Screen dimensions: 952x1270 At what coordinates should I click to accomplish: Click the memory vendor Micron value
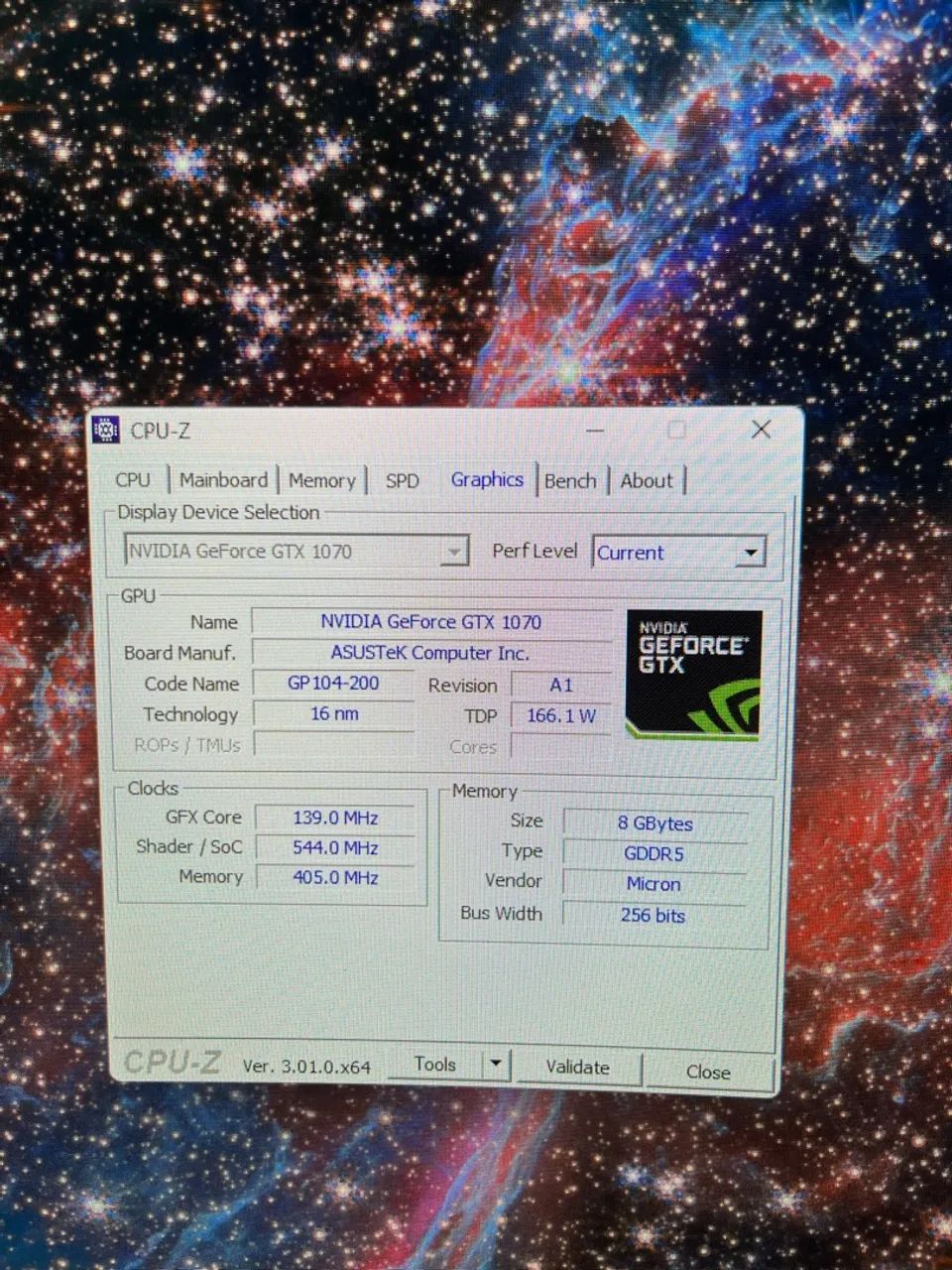pyautogui.click(x=654, y=884)
